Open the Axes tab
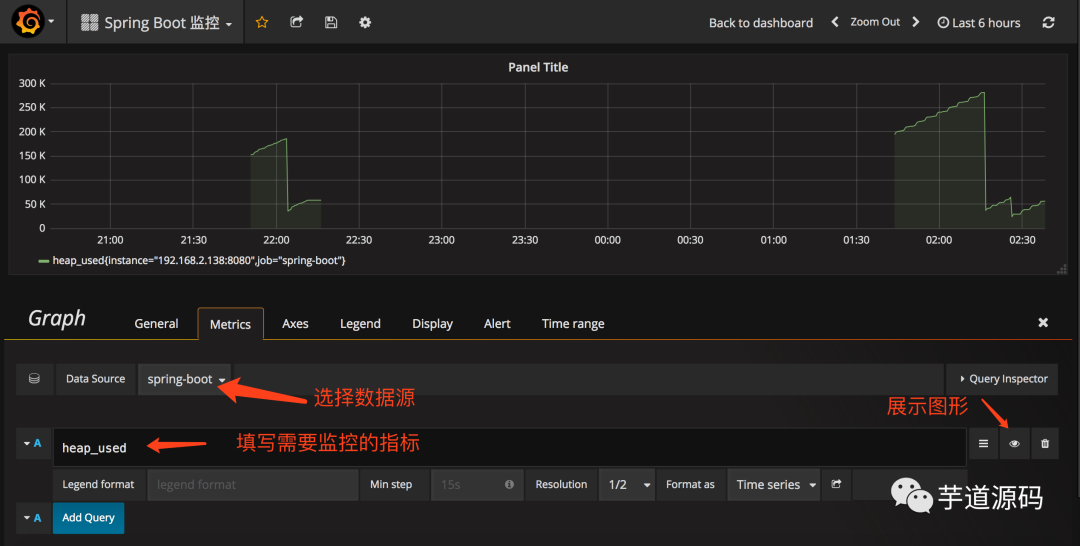The width and height of the screenshot is (1080, 546). pyautogui.click(x=295, y=324)
